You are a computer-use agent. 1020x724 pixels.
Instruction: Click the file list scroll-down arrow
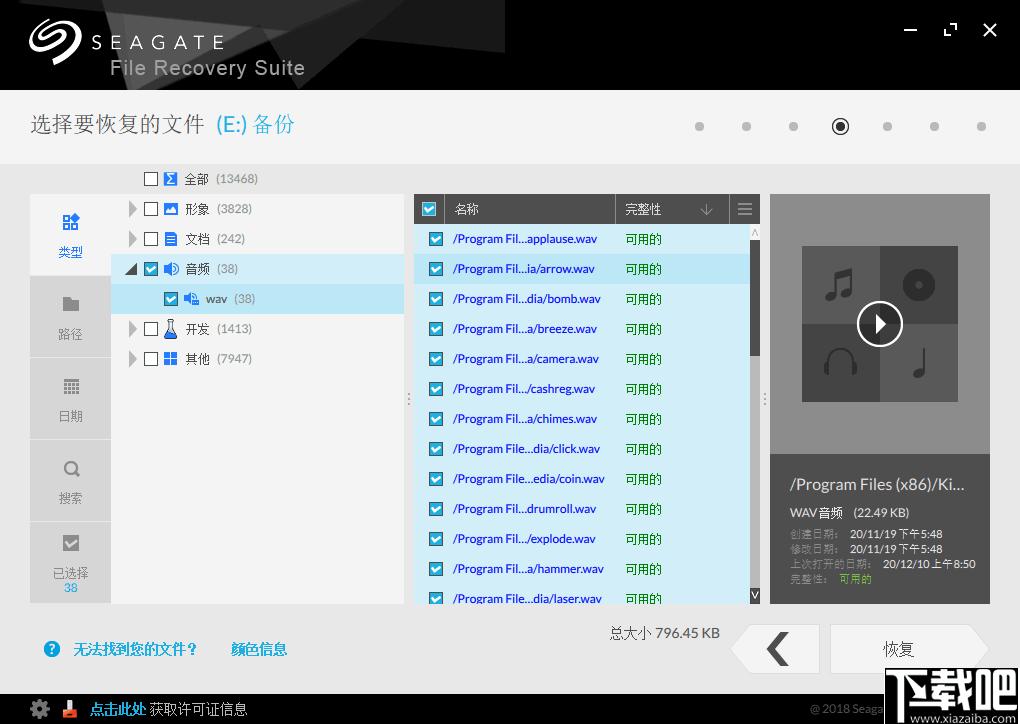tap(755, 595)
